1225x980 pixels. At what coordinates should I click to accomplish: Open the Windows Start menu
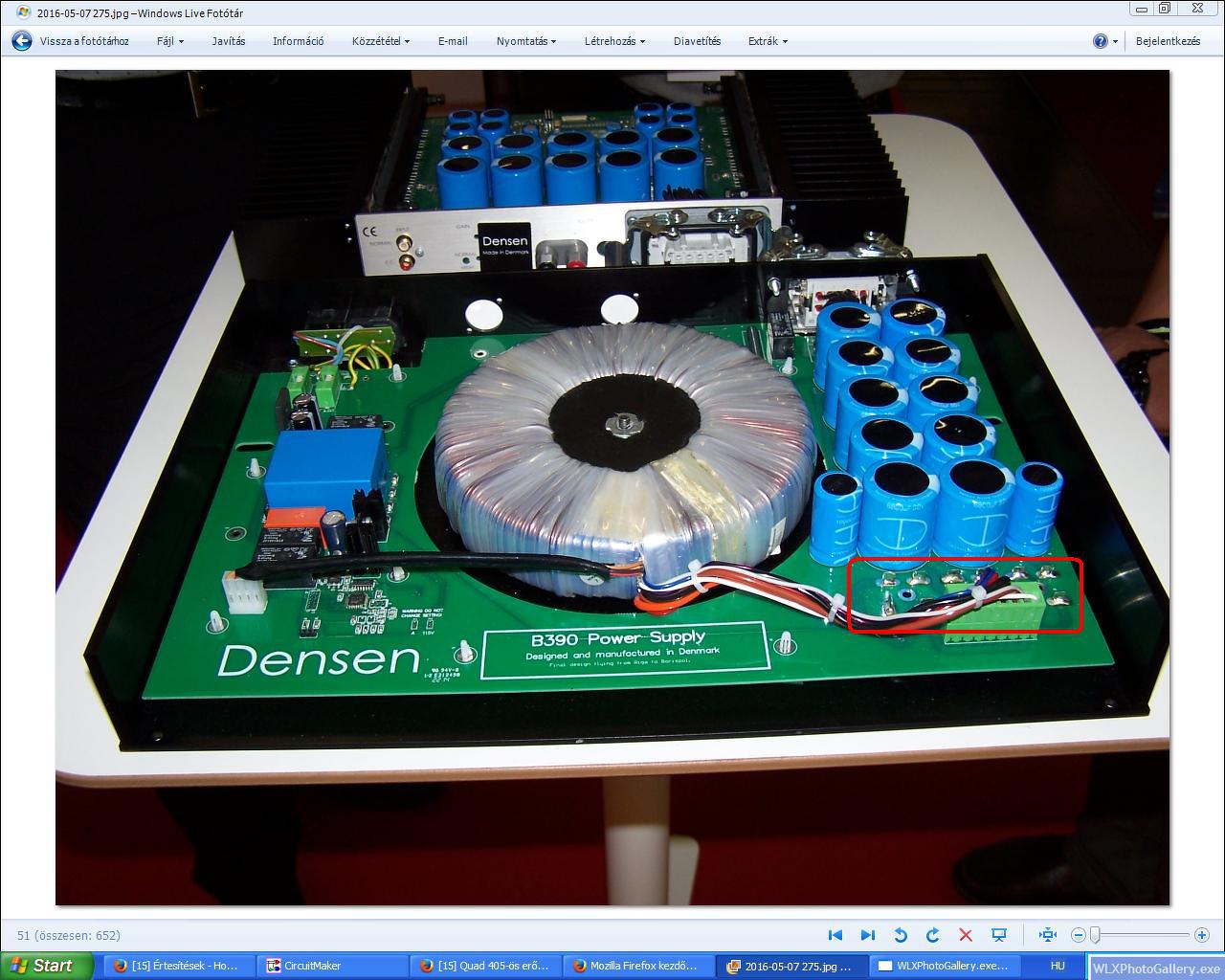pos(46,966)
